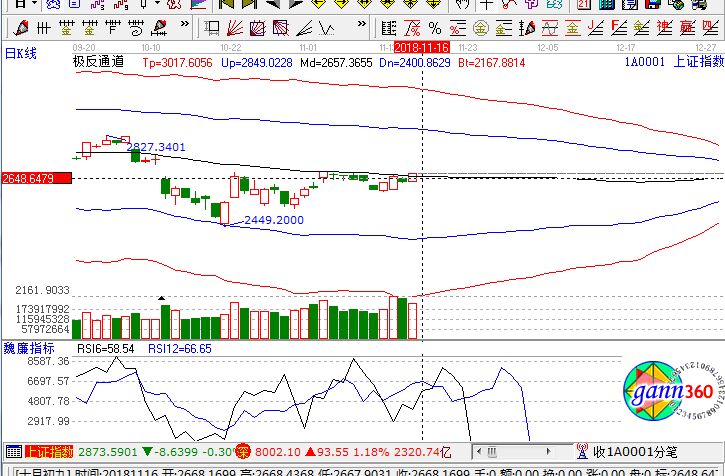Click the 魏廉指标 indicator label

click(29, 347)
